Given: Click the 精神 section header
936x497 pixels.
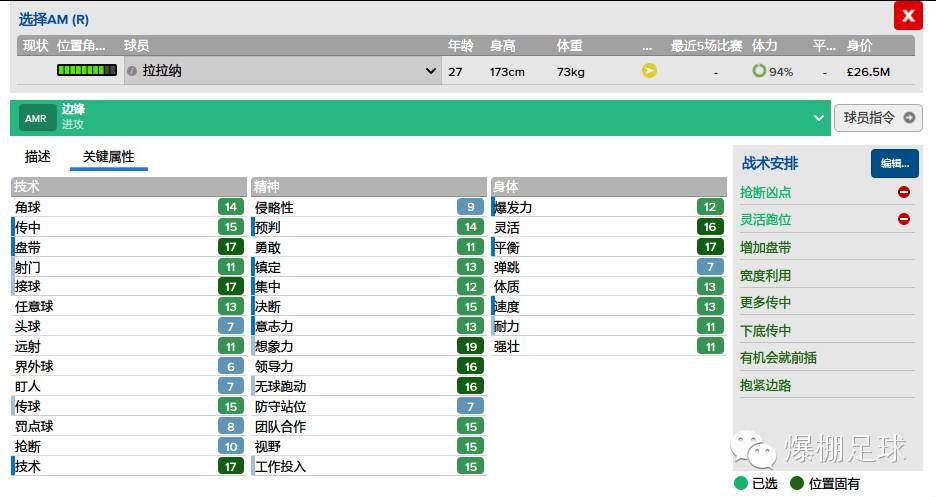Looking at the screenshot, I should 368,186.
